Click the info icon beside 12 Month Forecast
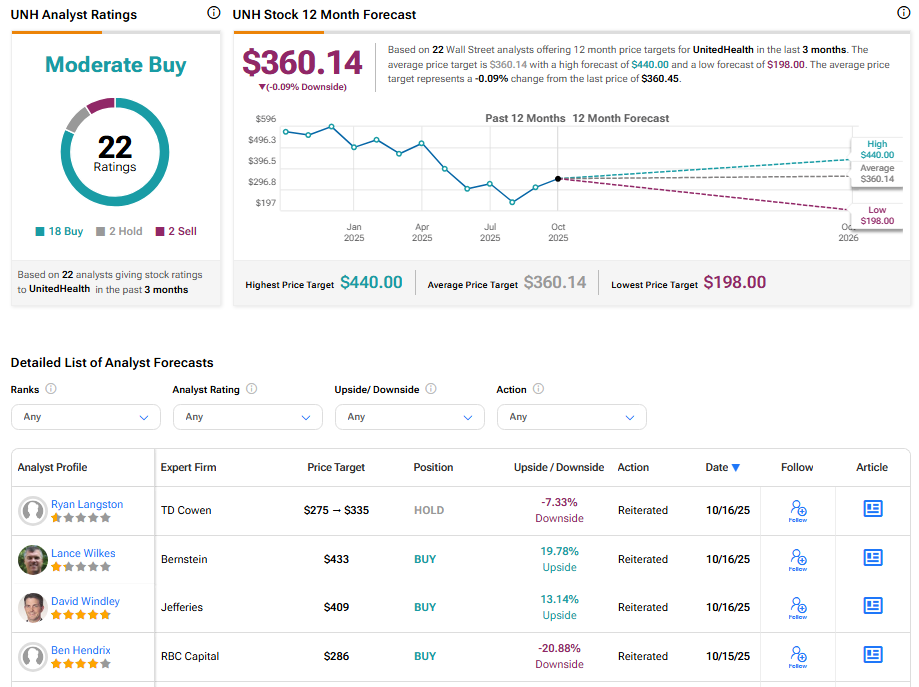The image size is (919, 687). click(x=904, y=13)
